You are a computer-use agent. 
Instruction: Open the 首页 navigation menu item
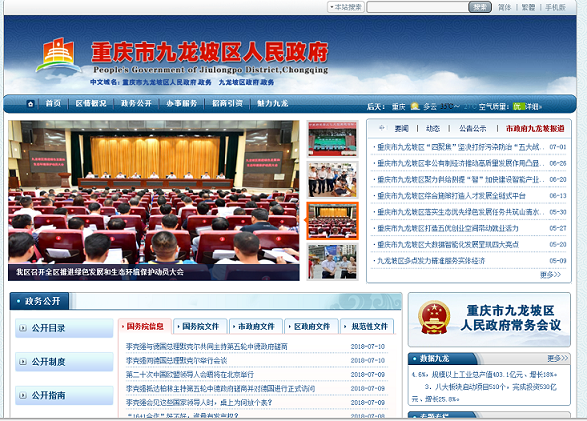click(x=53, y=104)
